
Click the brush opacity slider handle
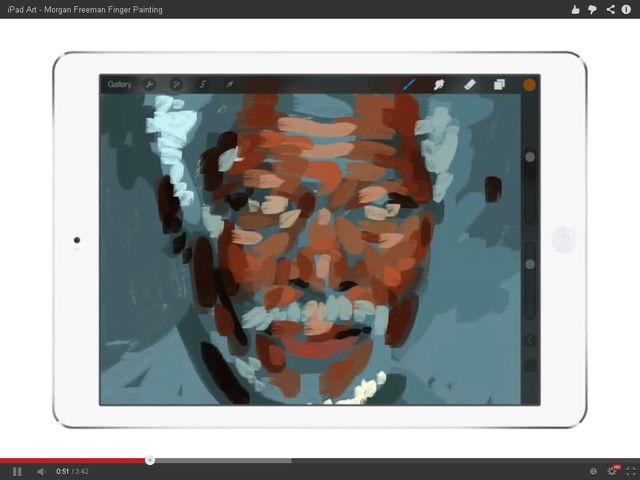[530, 264]
